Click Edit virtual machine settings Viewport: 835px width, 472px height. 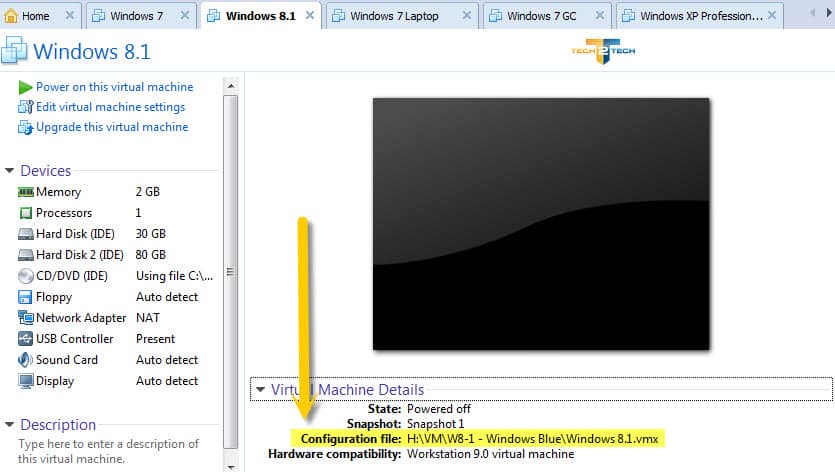pos(110,107)
